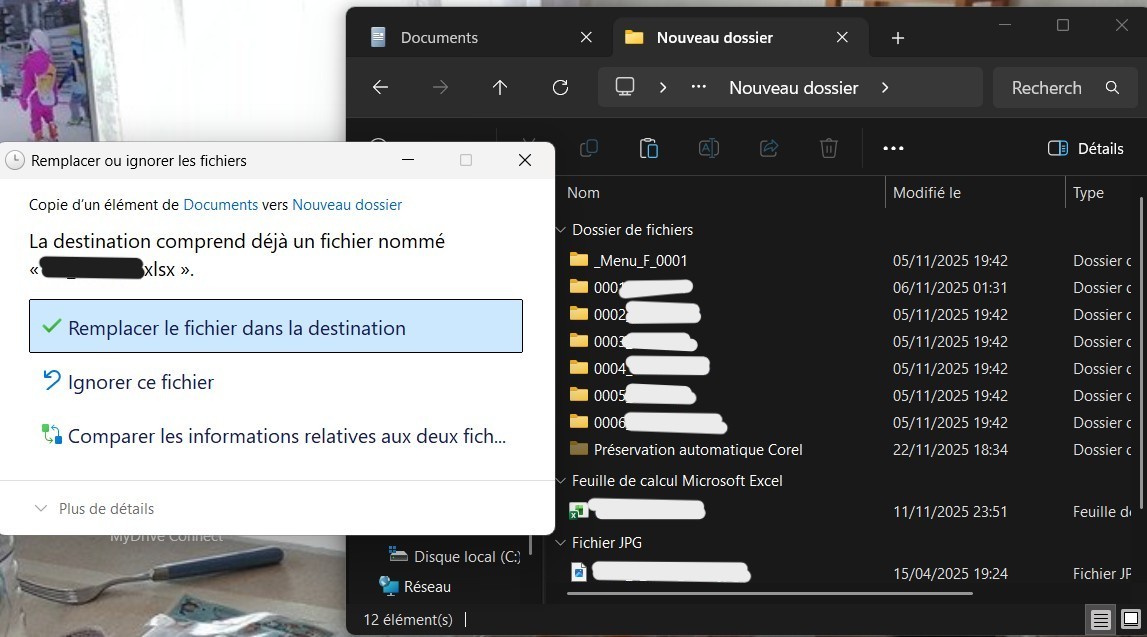Click the Paste icon
Image resolution: width=1147 pixels, height=637 pixels.
(x=649, y=147)
